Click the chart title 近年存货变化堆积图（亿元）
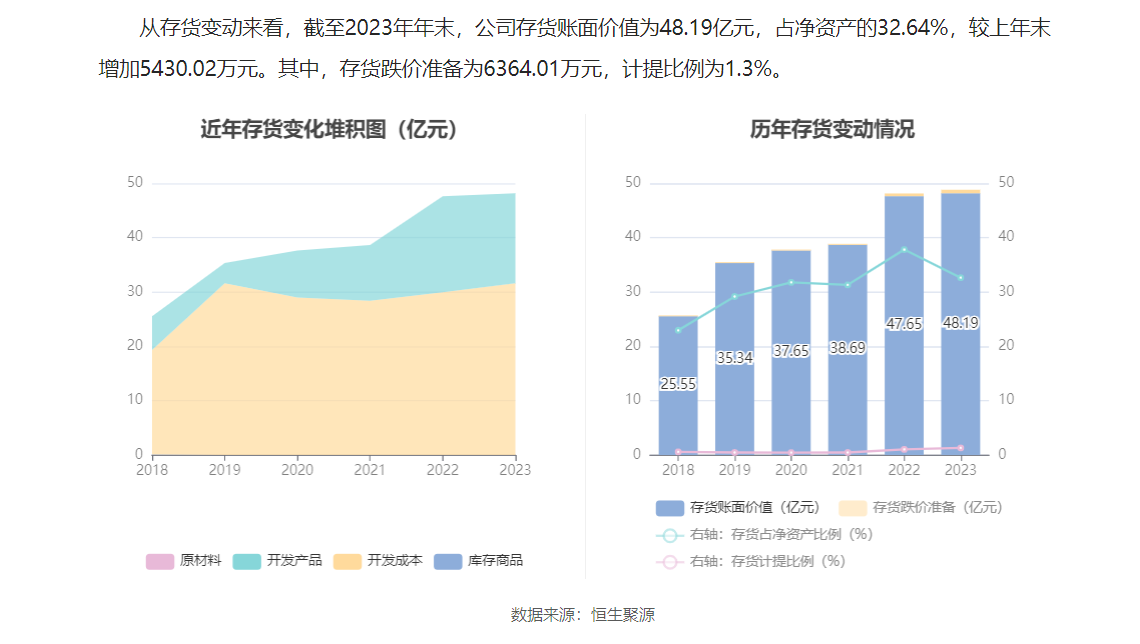The image size is (1140, 644). [329, 129]
